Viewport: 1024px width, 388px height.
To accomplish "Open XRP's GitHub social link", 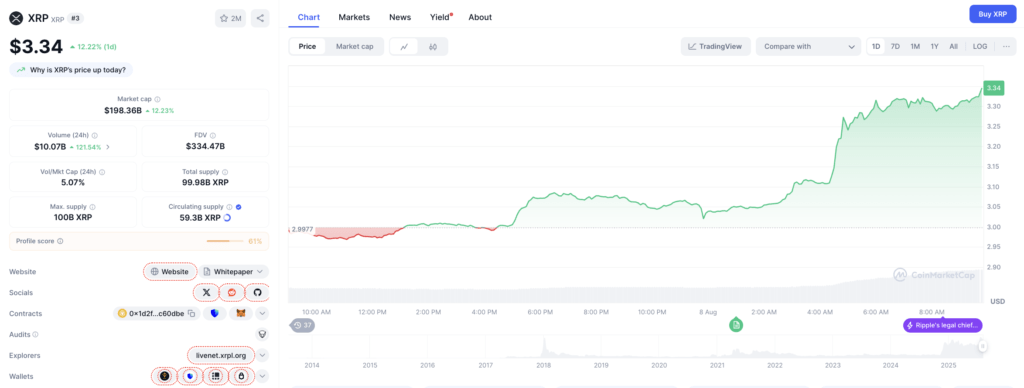I will 257,293.
